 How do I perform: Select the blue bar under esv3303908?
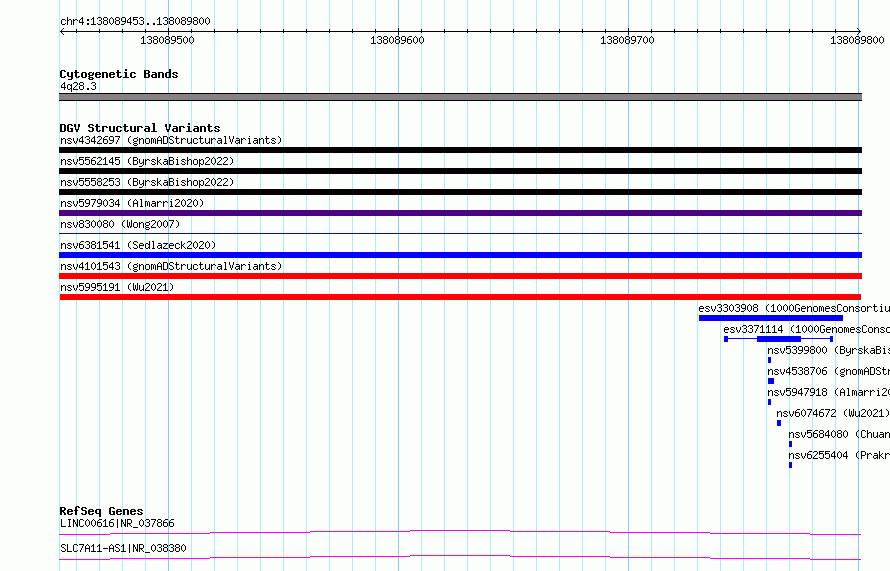771,318
